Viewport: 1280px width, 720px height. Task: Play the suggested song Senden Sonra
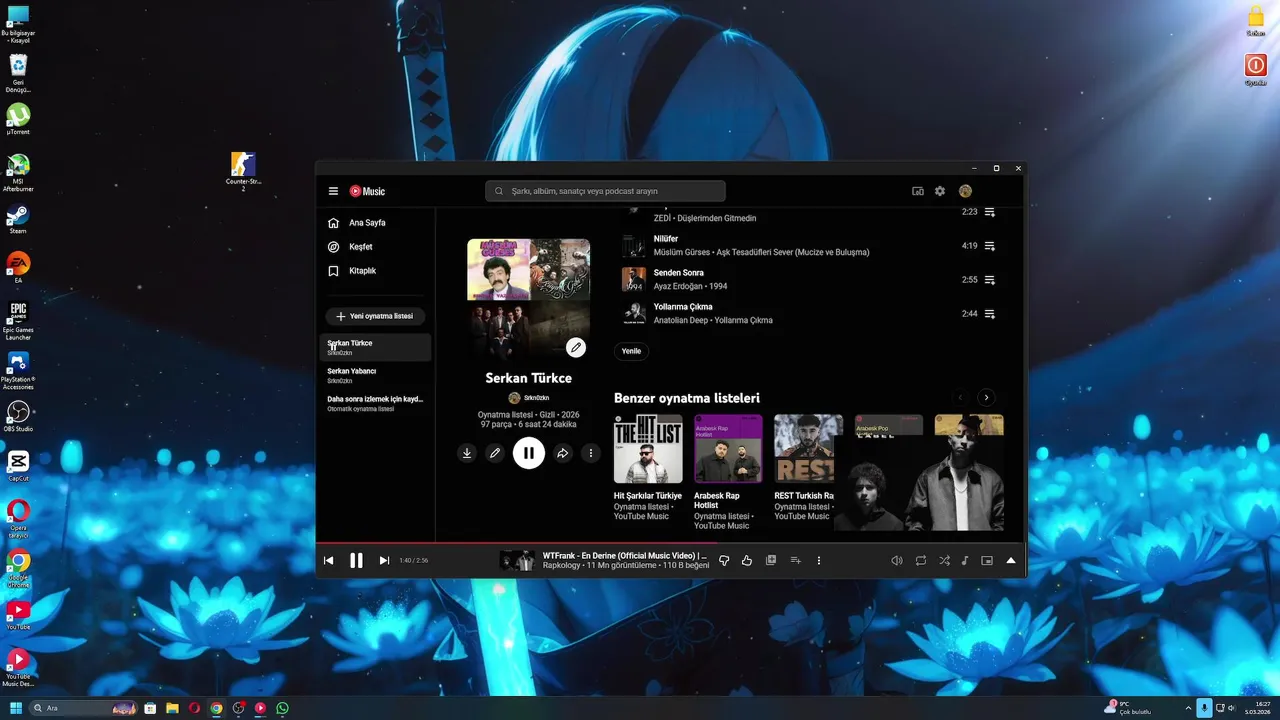click(x=679, y=273)
